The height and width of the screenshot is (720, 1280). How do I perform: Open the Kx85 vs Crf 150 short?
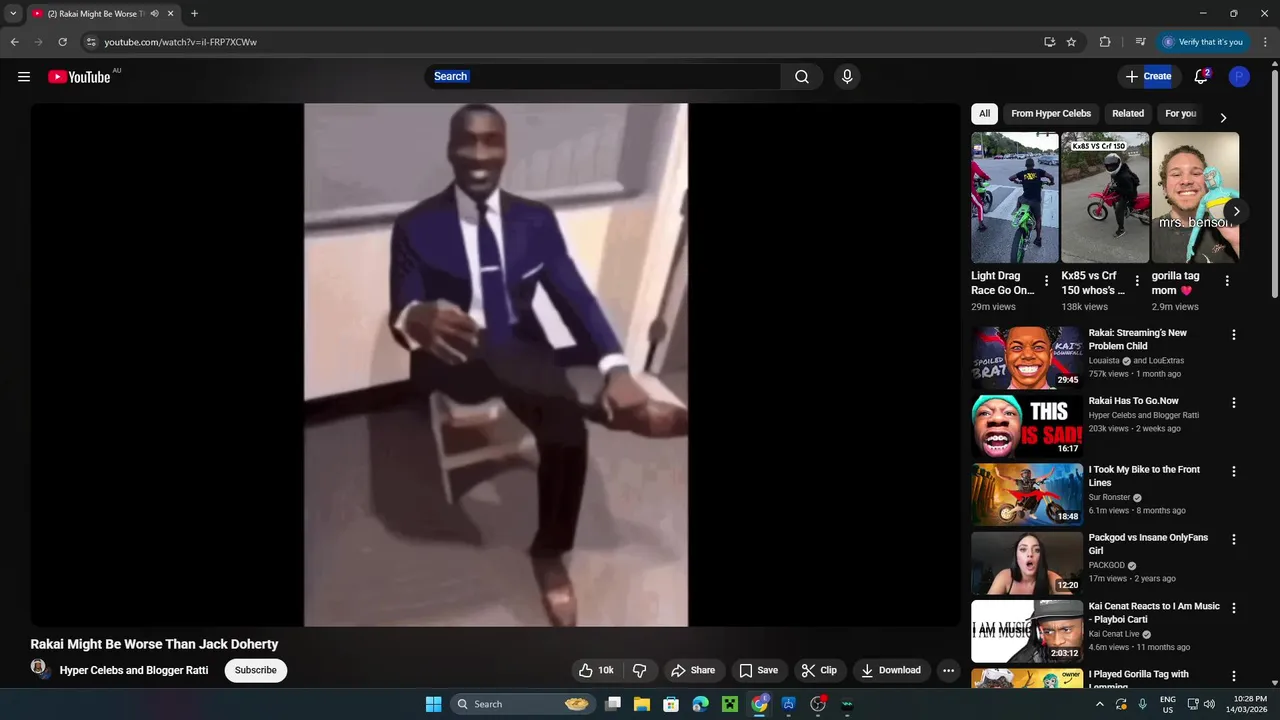tap(1105, 198)
